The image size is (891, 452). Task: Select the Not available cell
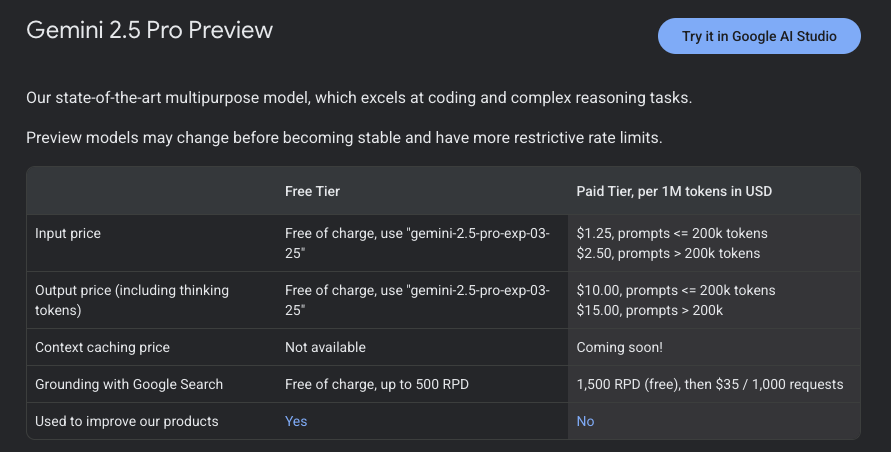coord(325,347)
